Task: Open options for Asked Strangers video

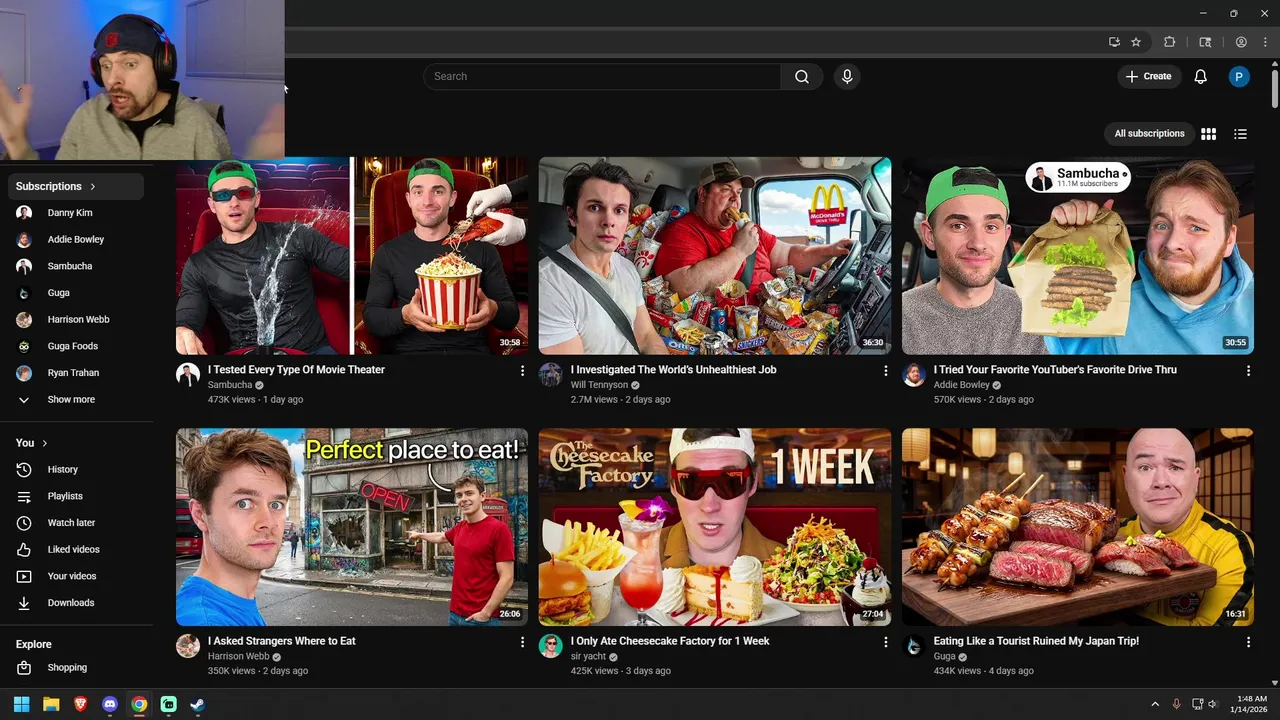Action: (522, 642)
